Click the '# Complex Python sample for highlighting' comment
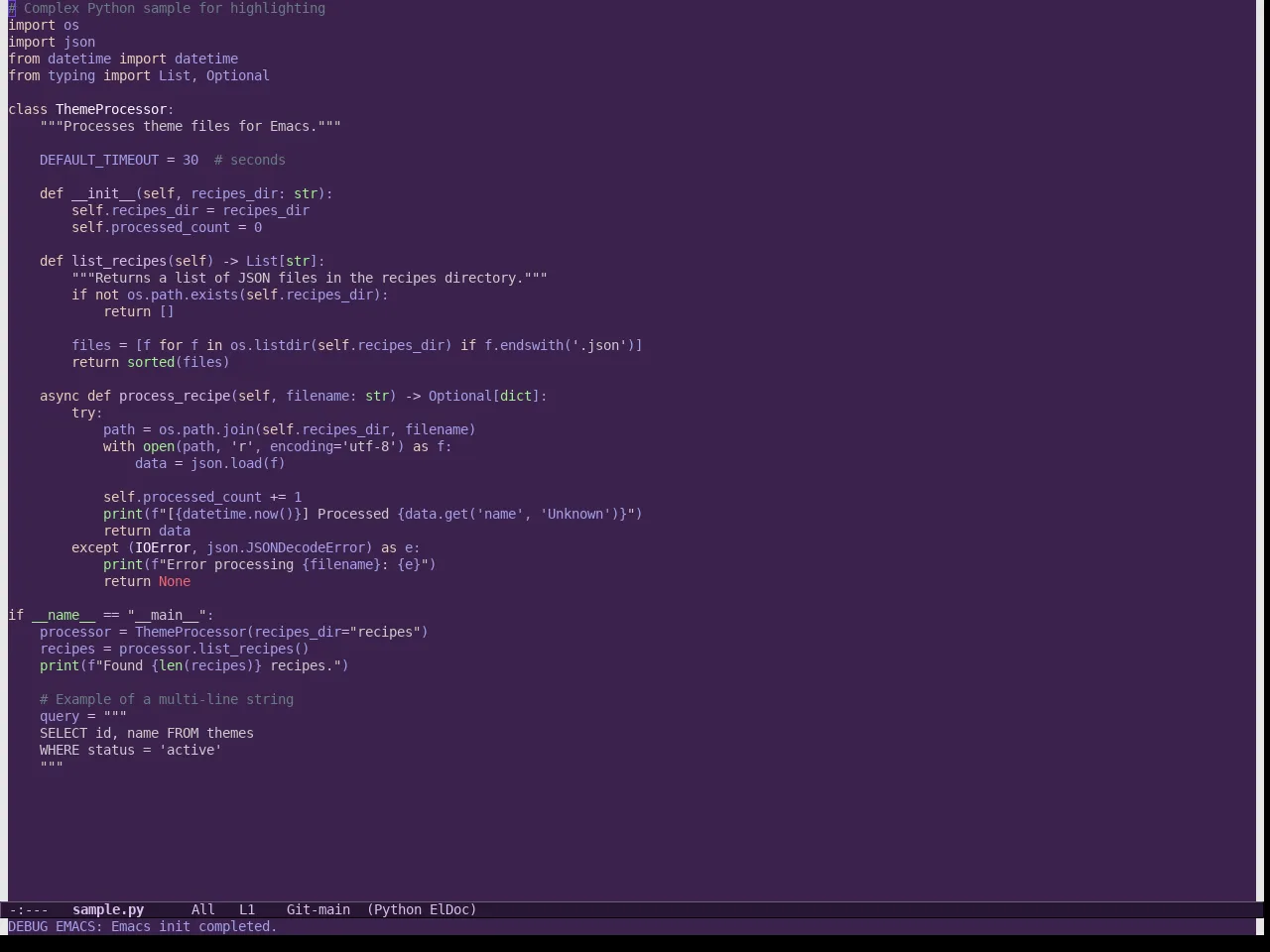 pos(167,8)
